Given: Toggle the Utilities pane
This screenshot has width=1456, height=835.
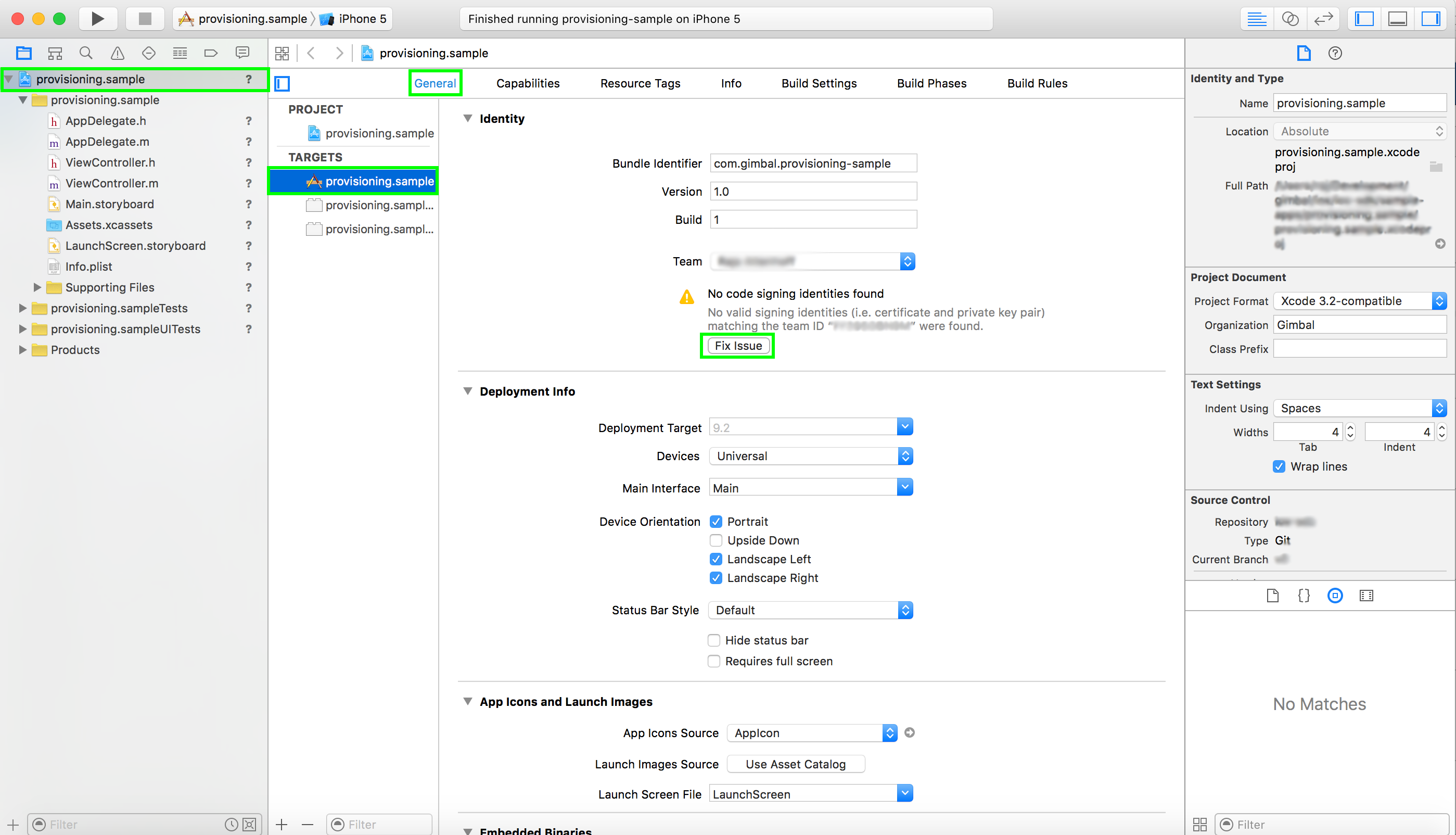Looking at the screenshot, I should (1431, 19).
